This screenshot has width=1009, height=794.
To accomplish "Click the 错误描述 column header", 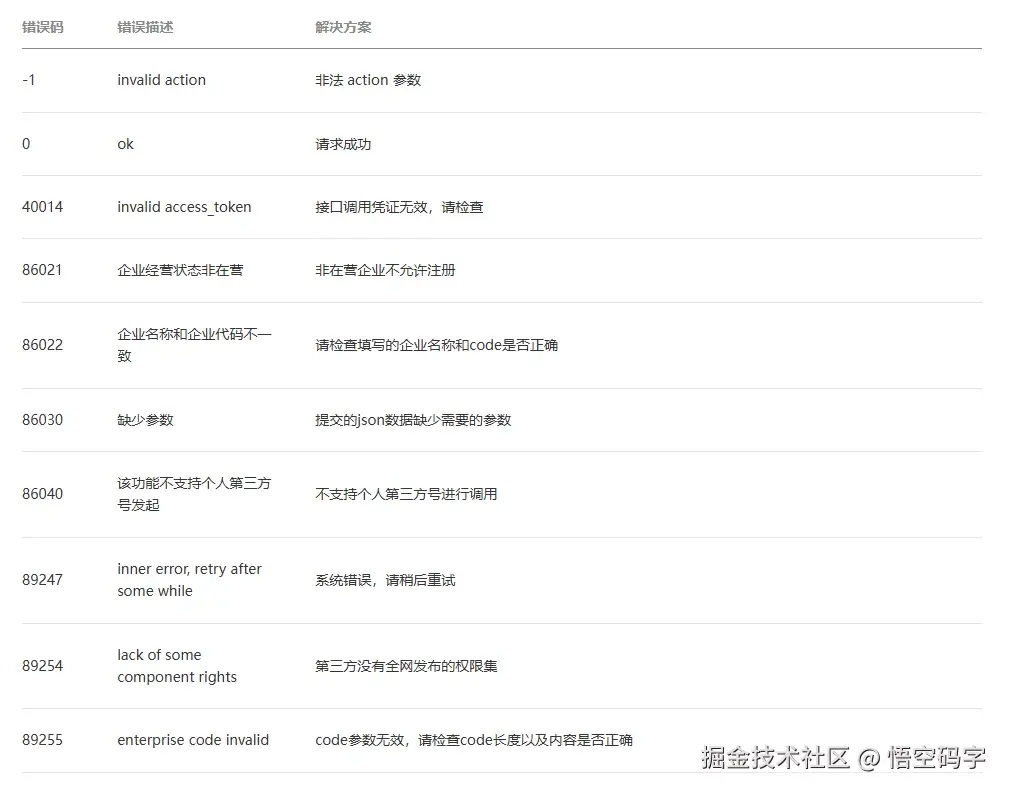I will pyautogui.click(x=145, y=27).
